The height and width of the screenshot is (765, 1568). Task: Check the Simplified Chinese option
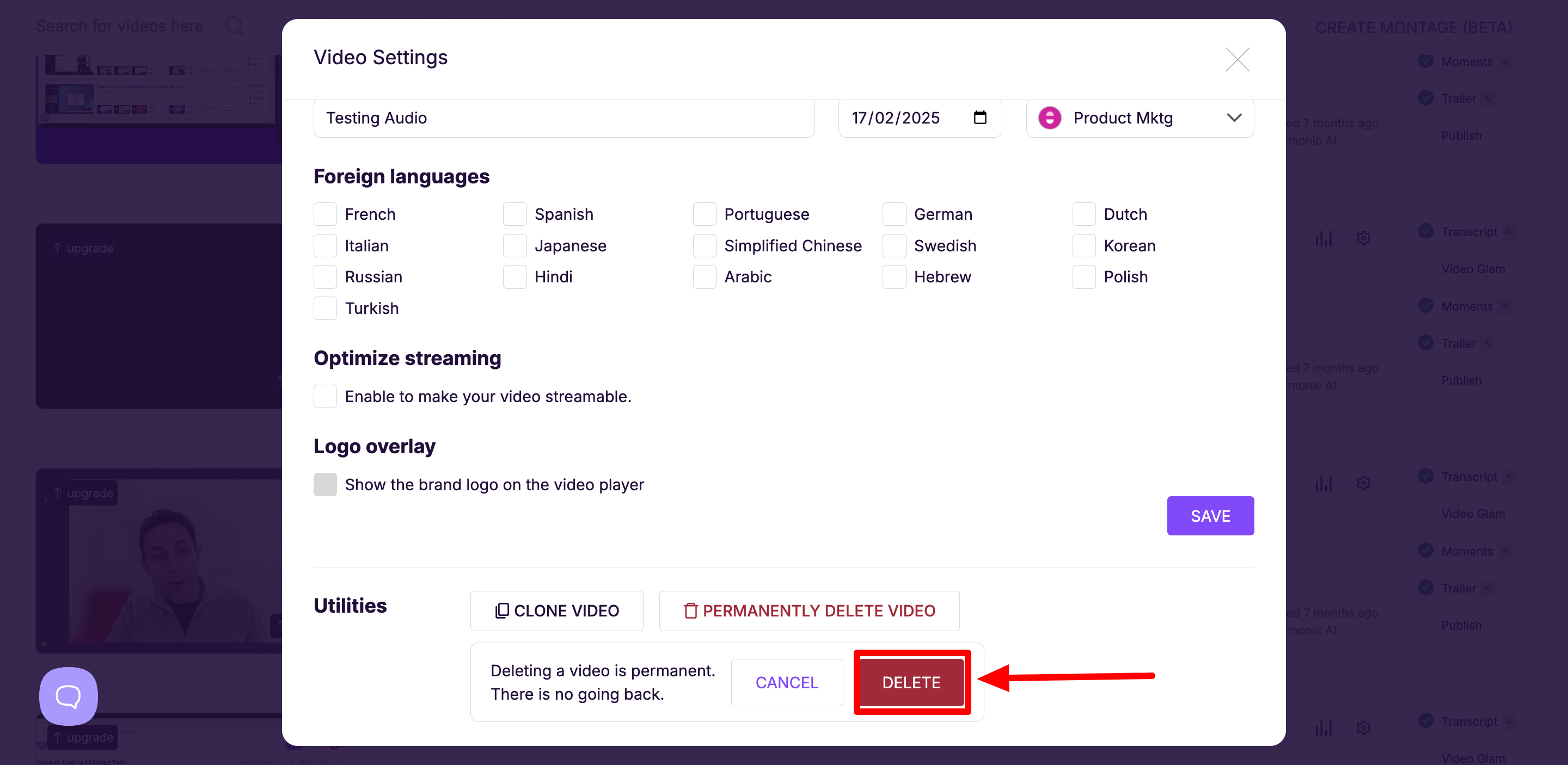(705, 246)
